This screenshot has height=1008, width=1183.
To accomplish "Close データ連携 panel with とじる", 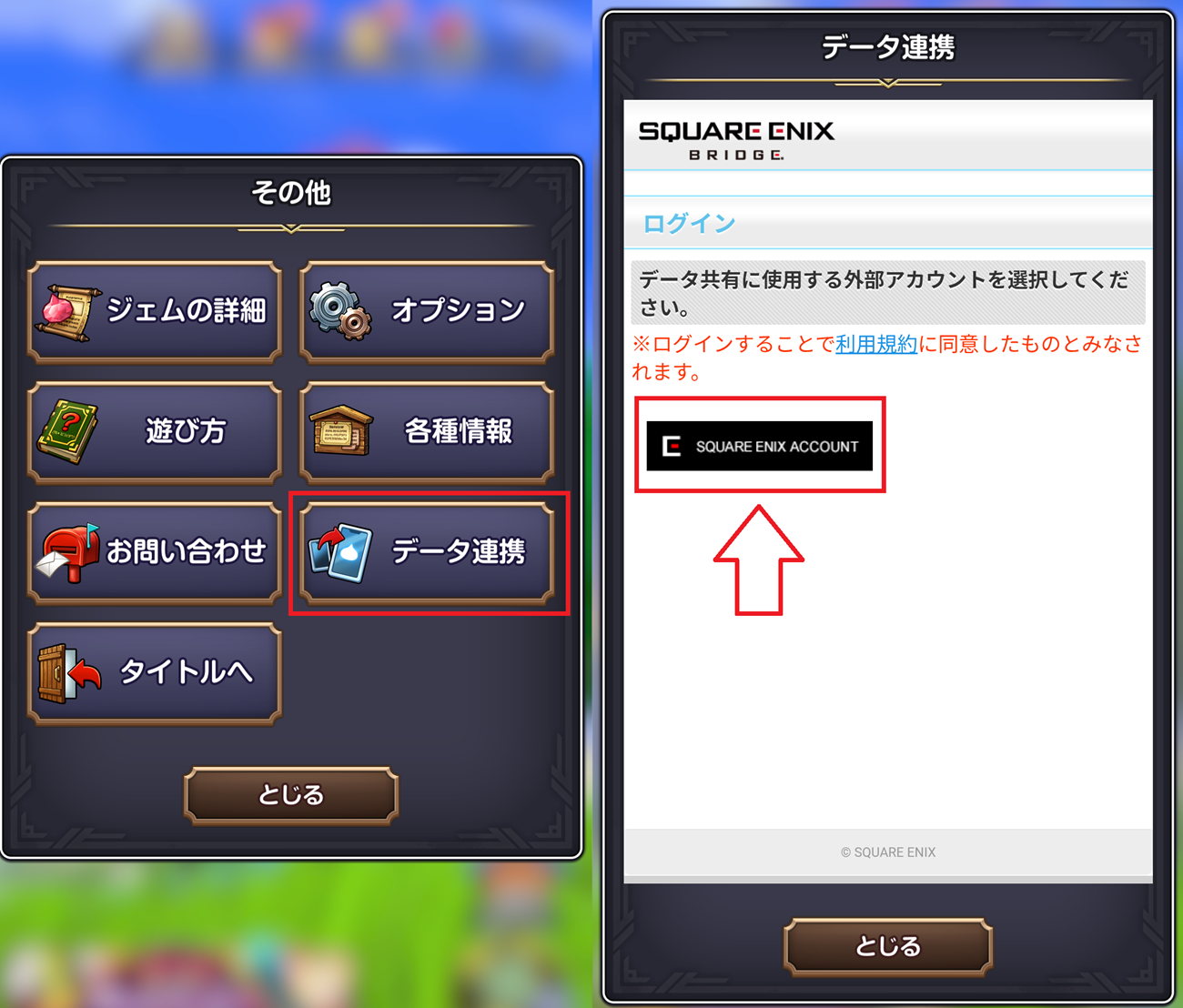I will (888, 946).
